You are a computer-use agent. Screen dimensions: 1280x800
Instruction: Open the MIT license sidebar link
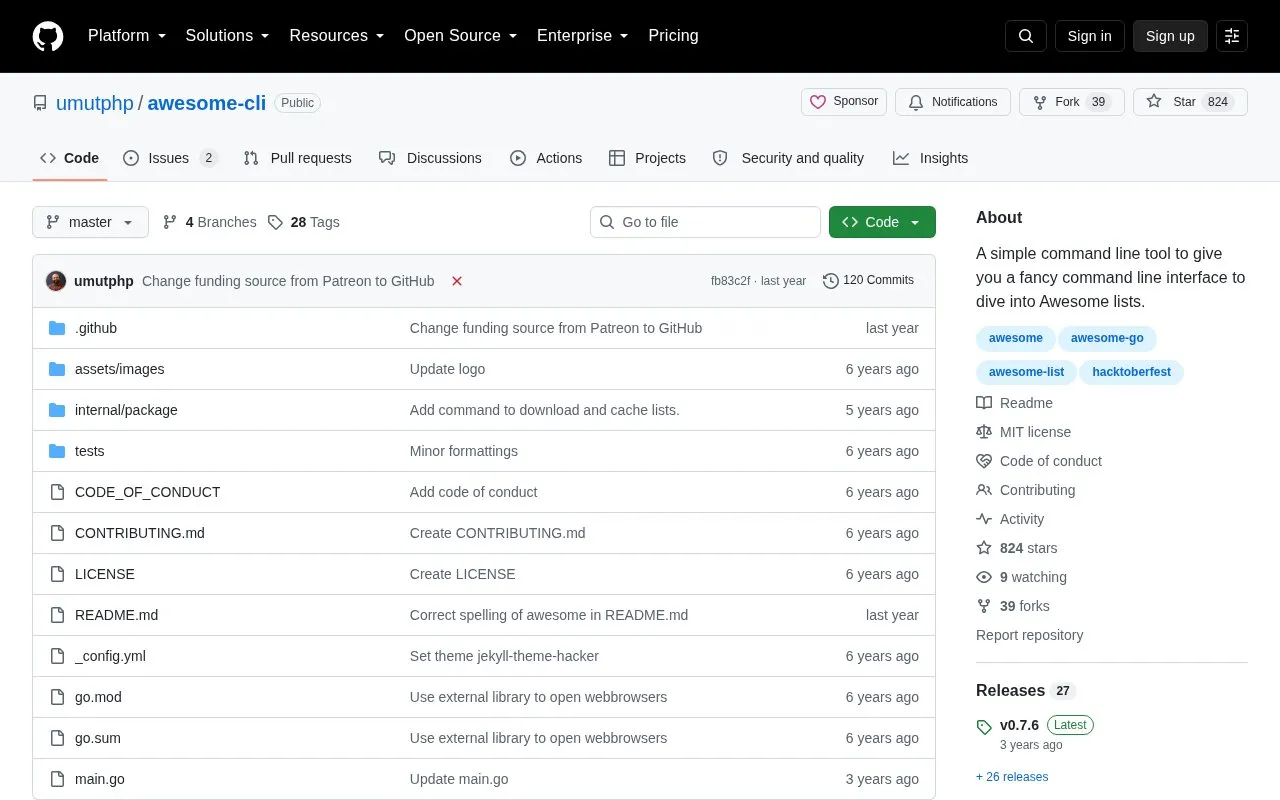pos(1023,432)
